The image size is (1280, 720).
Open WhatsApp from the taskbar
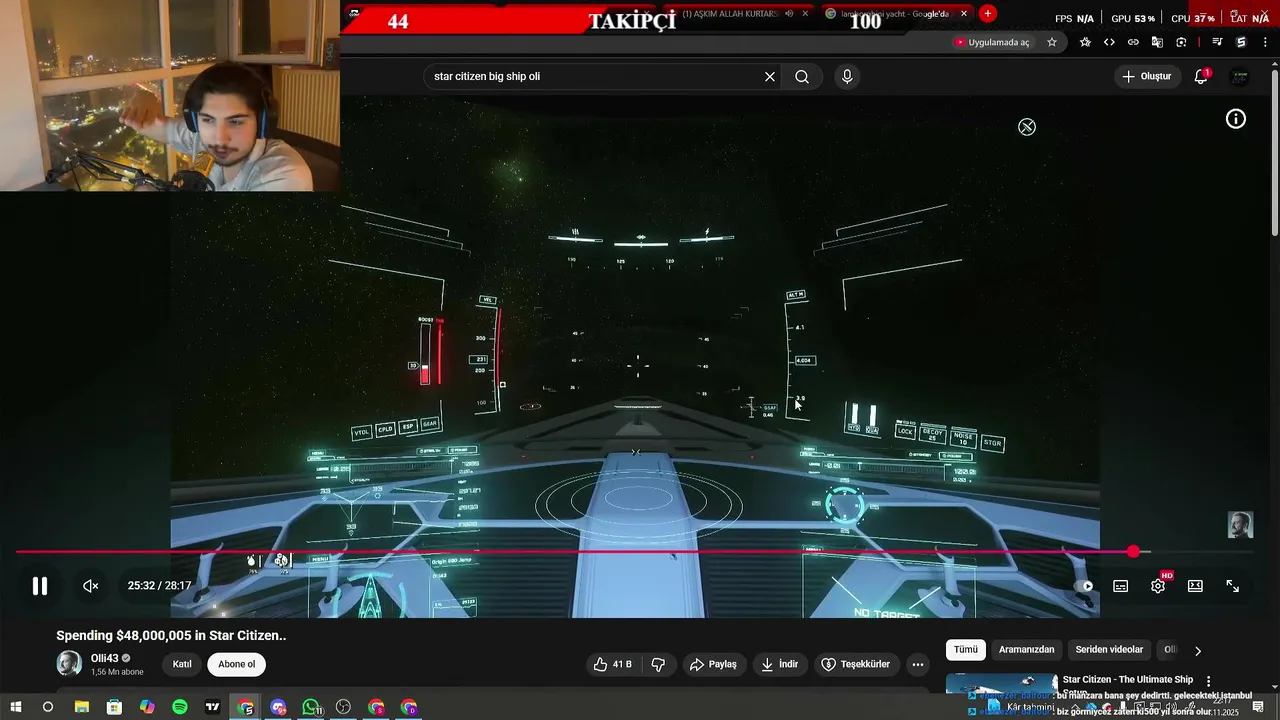click(311, 708)
